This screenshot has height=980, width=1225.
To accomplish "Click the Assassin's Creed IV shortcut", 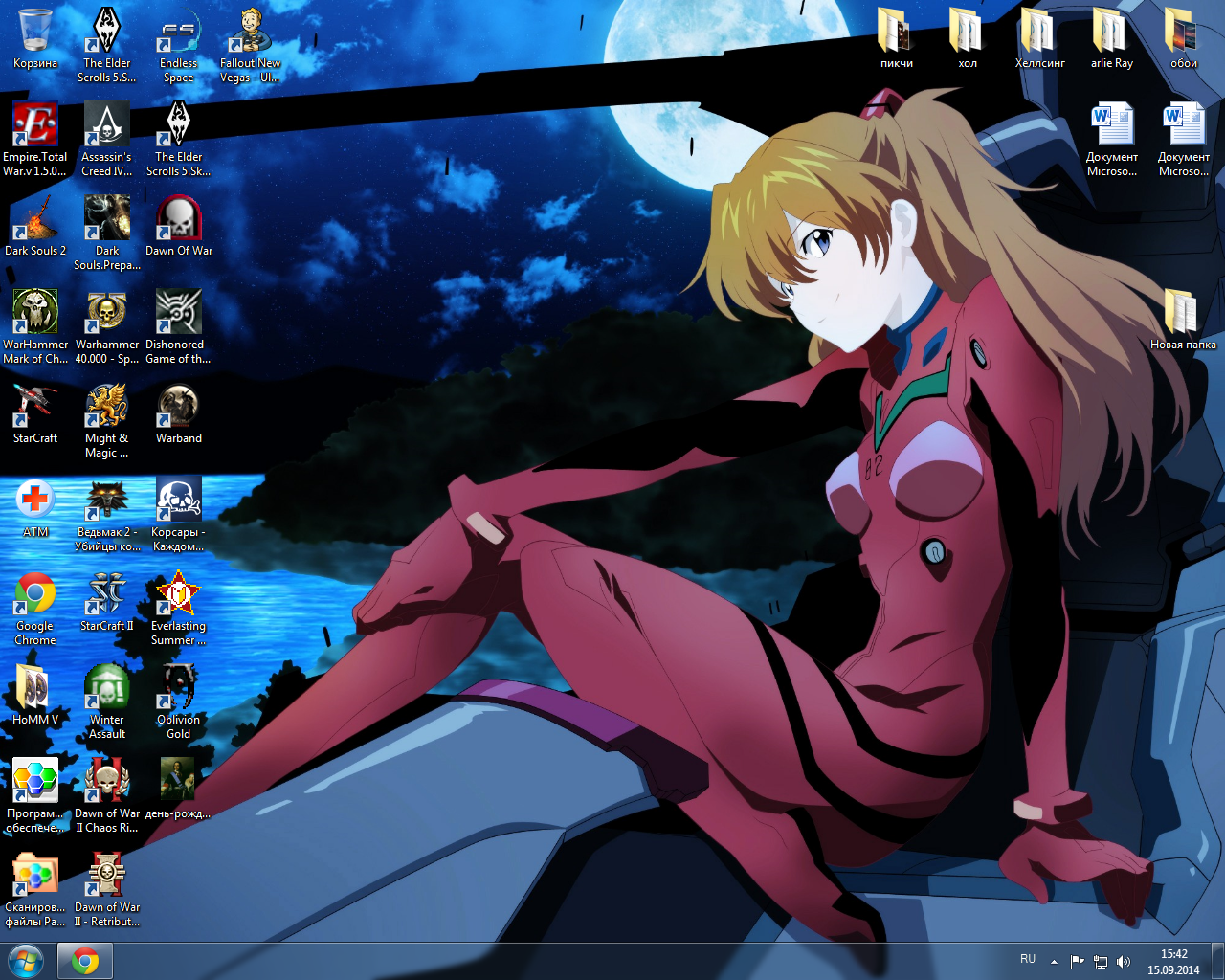I will (x=106, y=139).
